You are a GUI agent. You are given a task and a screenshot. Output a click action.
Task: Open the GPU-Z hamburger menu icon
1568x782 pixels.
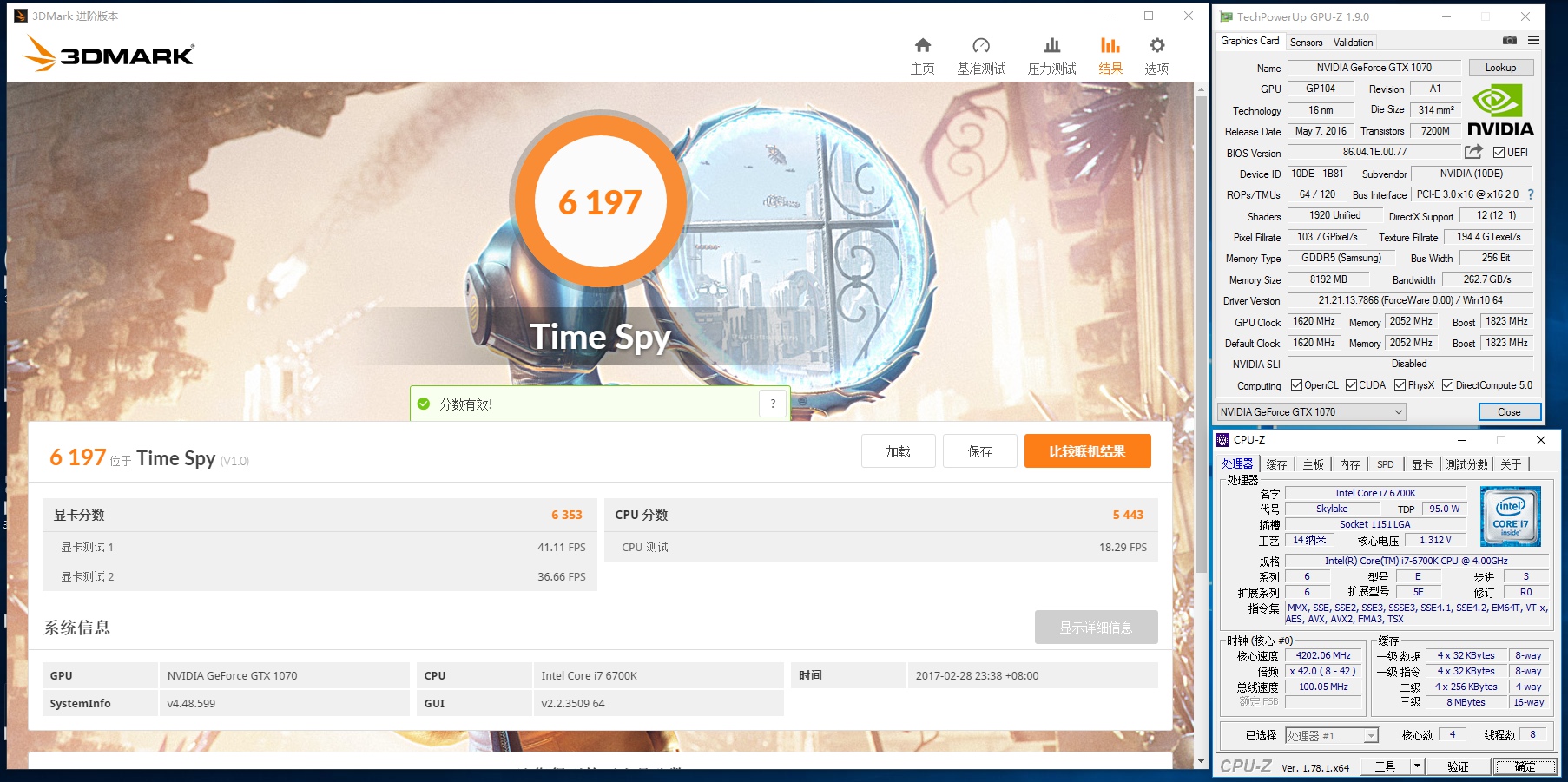coord(1533,41)
